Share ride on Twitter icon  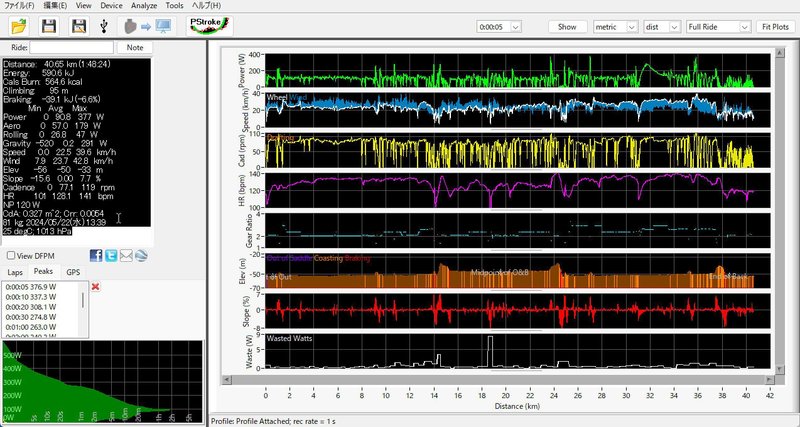point(111,256)
